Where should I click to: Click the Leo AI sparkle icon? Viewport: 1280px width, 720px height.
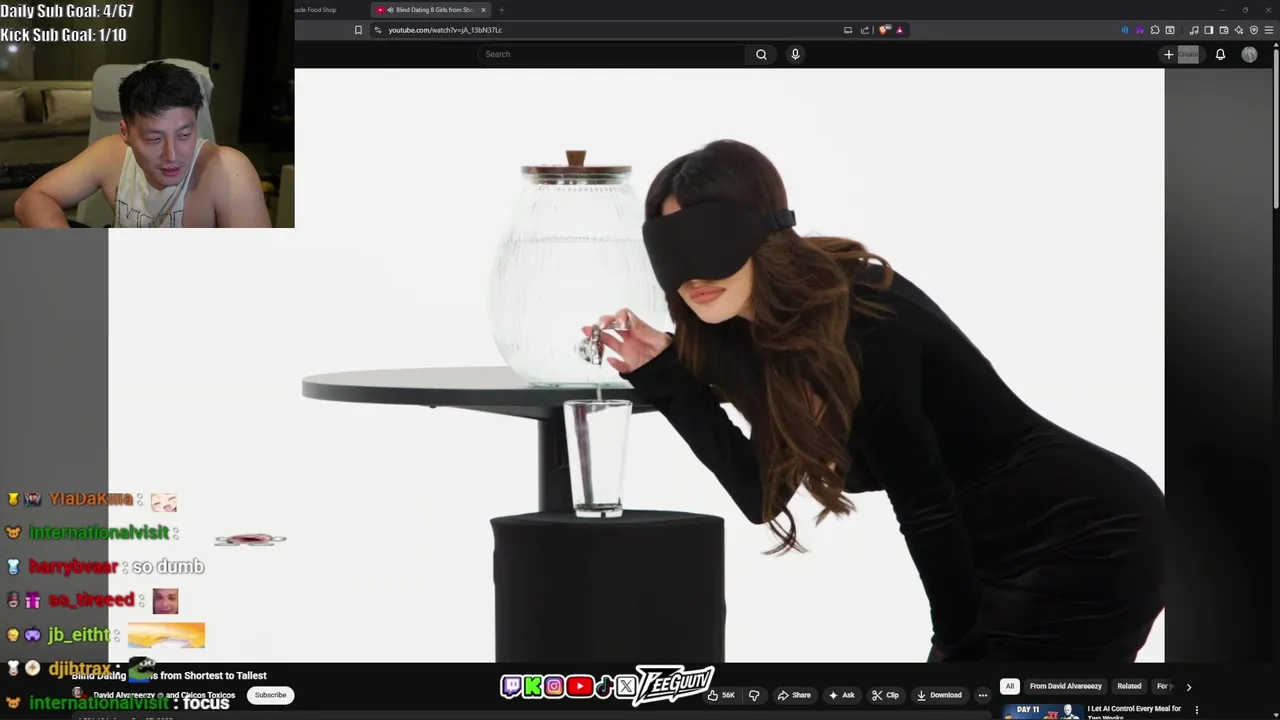pyautogui.click(x=1239, y=30)
